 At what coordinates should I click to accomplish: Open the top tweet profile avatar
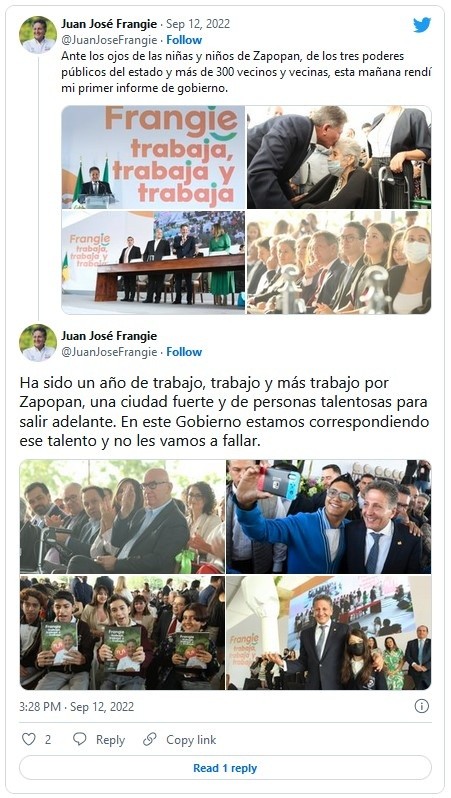38,35
